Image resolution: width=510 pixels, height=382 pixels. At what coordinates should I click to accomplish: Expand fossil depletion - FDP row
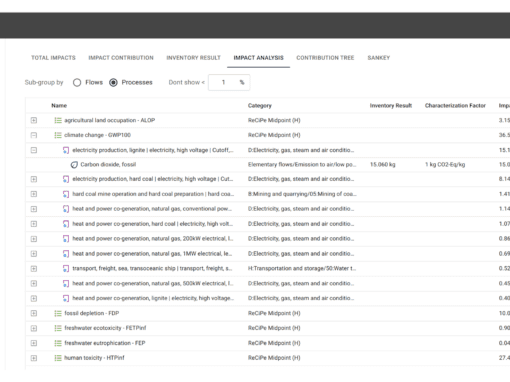click(x=34, y=313)
